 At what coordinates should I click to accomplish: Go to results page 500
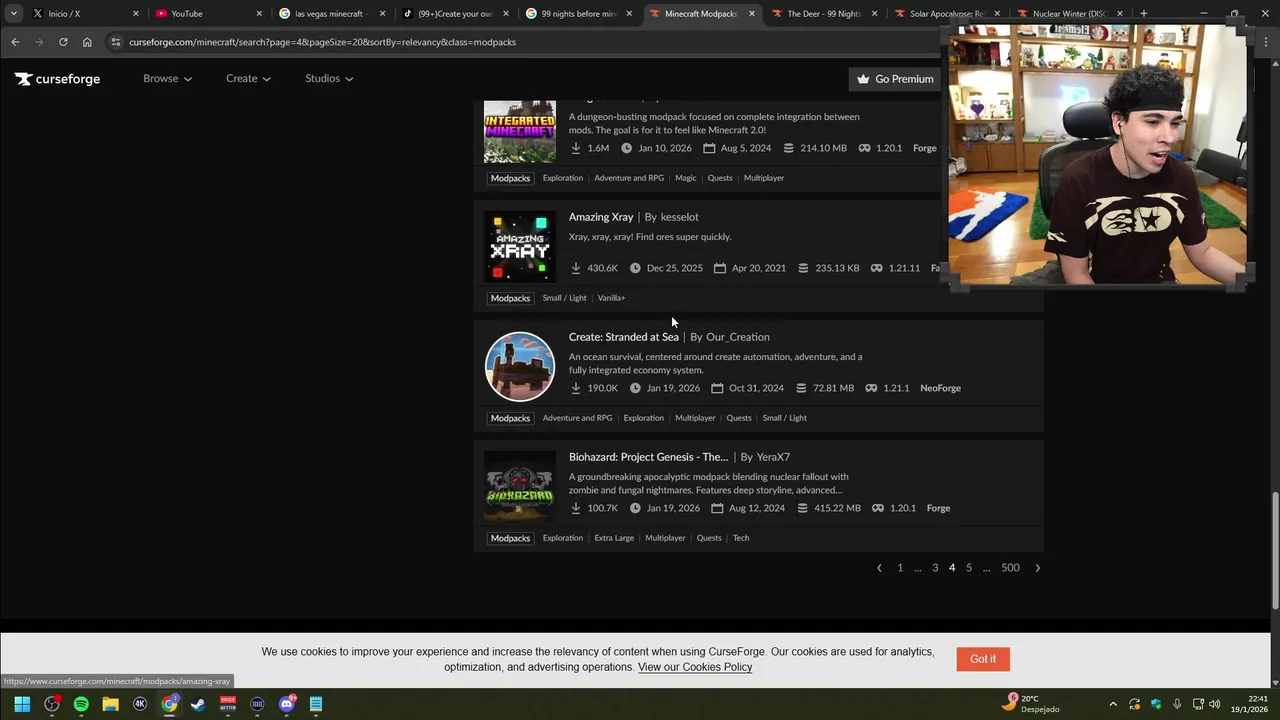coord(1010,568)
